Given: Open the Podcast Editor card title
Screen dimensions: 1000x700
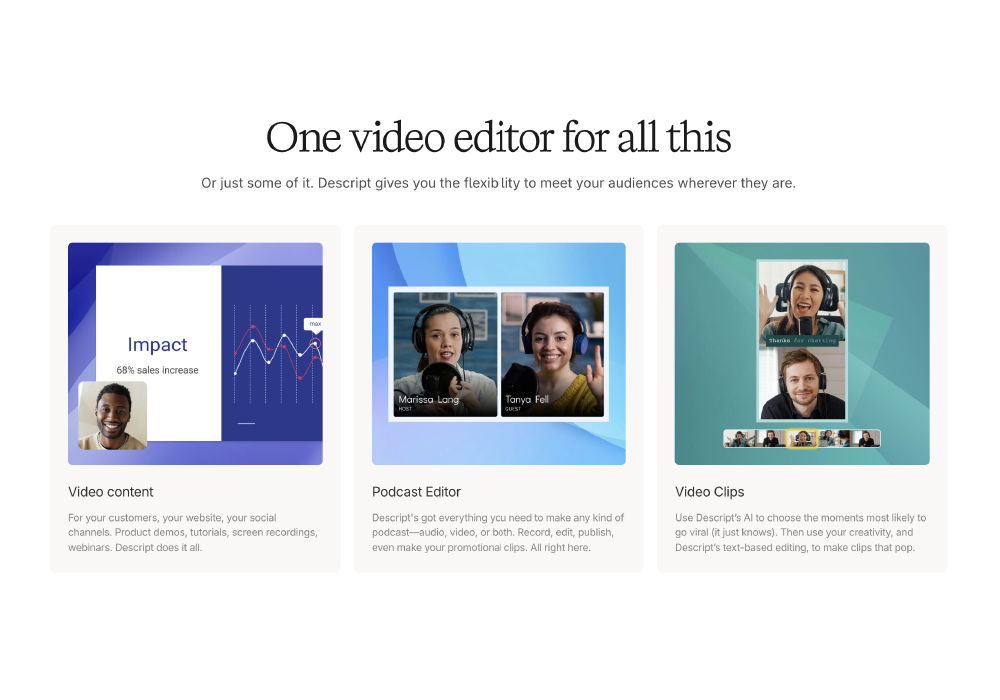Looking at the screenshot, I should [416, 492].
